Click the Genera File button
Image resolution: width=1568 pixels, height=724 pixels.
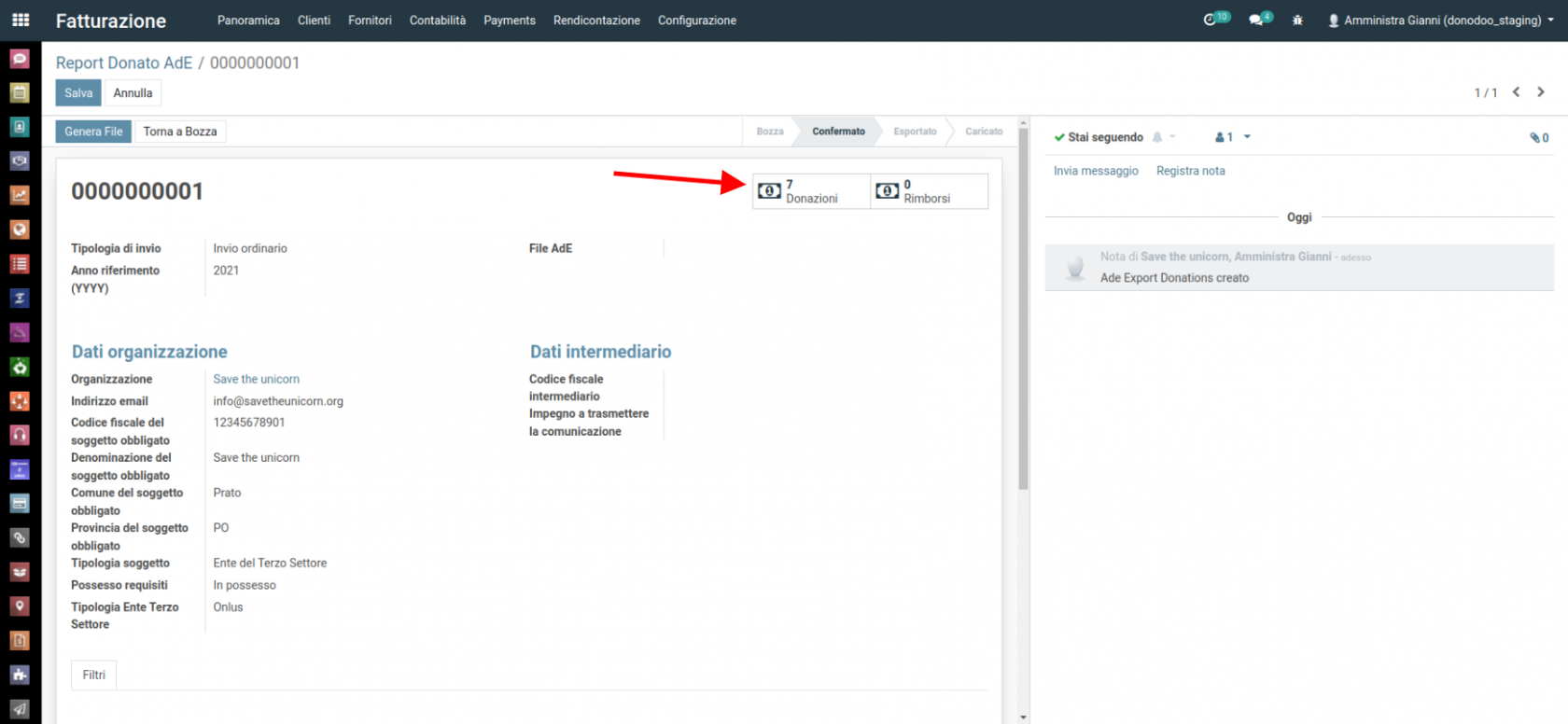point(93,132)
